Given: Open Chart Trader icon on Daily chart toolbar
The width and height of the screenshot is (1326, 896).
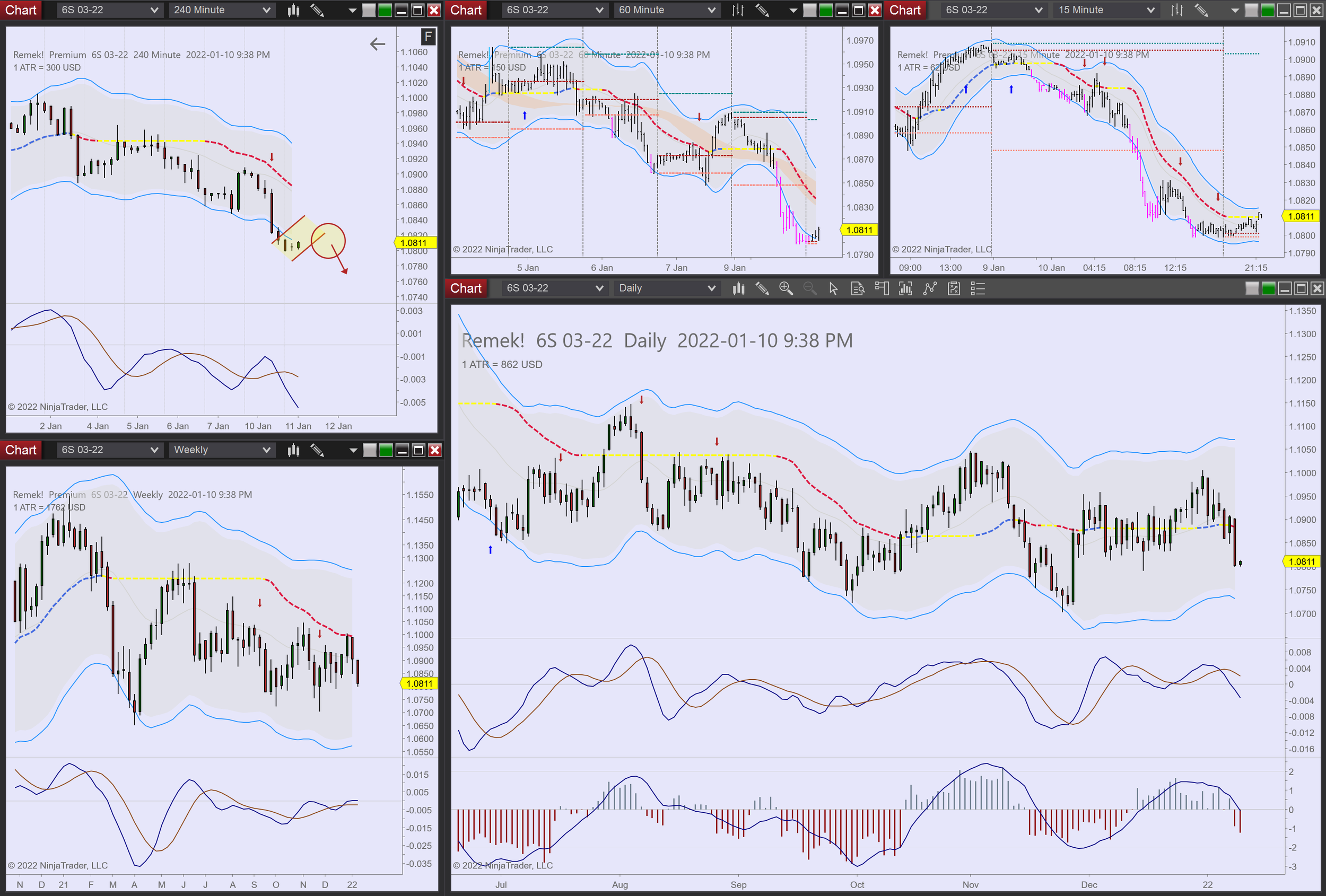Looking at the screenshot, I should [x=882, y=288].
